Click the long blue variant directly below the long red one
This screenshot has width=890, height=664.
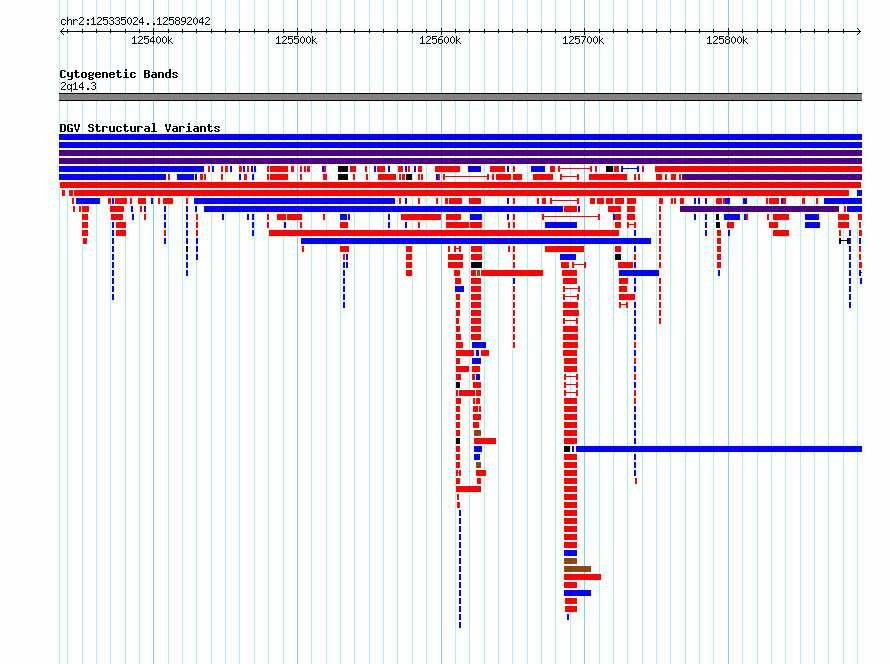(476, 241)
